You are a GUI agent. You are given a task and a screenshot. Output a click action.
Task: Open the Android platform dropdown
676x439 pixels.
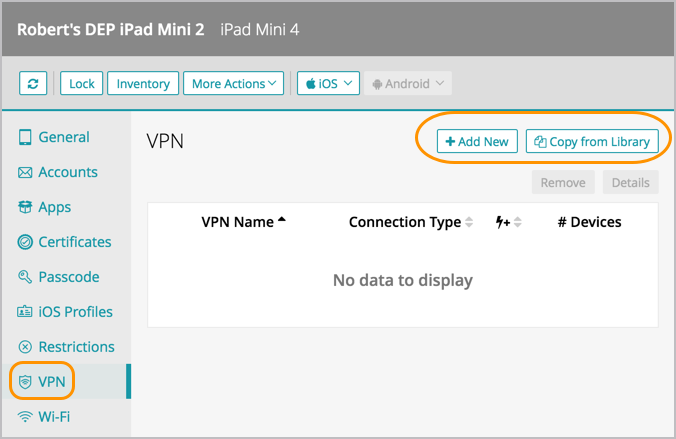408,84
